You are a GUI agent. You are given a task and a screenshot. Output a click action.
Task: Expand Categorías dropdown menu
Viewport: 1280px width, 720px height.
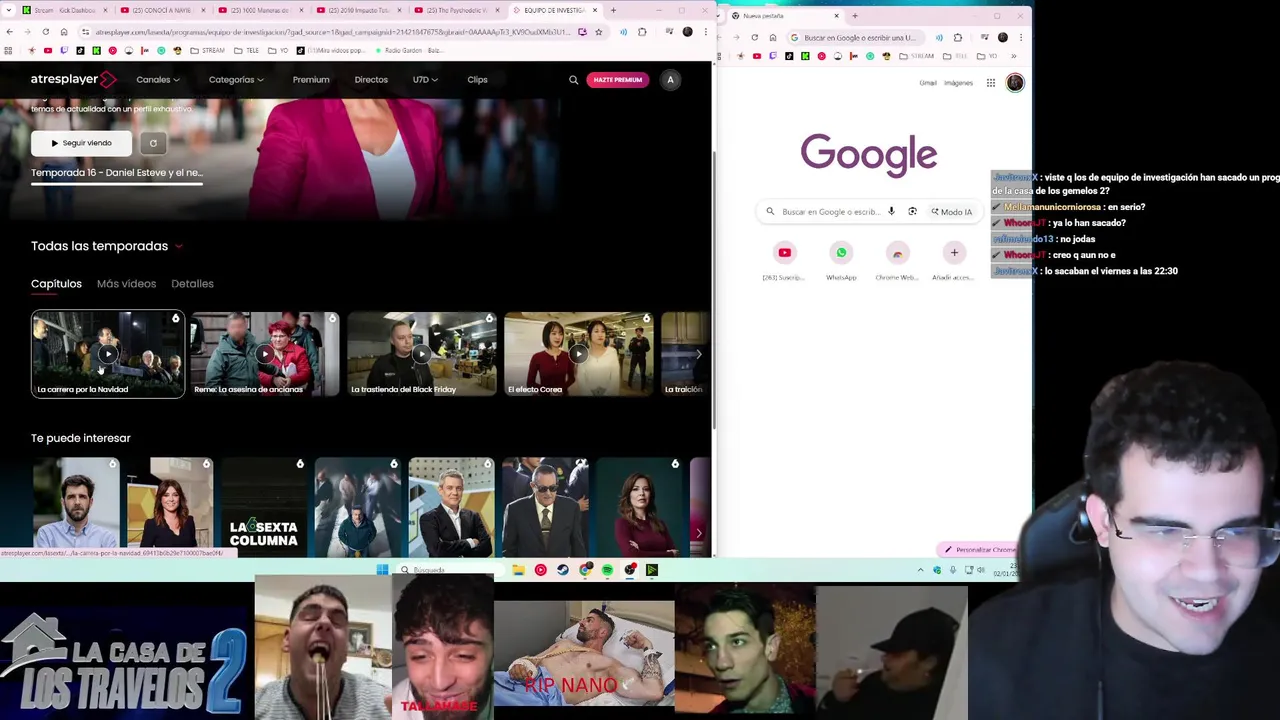(x=236, y=80)
